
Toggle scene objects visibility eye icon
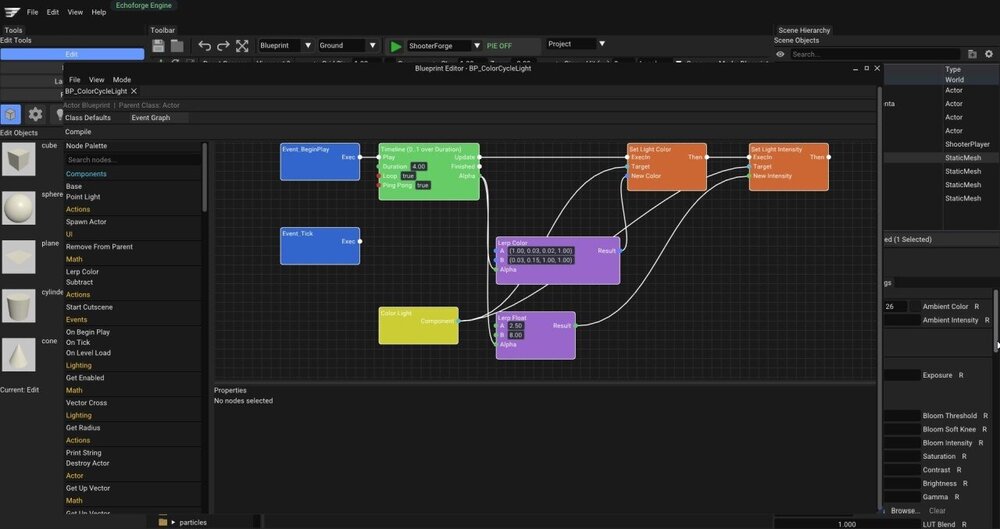coord(780,54)
